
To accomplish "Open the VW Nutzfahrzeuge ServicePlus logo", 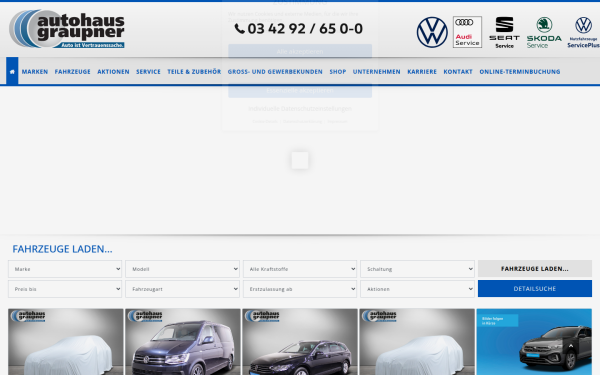I will [583, 33].
